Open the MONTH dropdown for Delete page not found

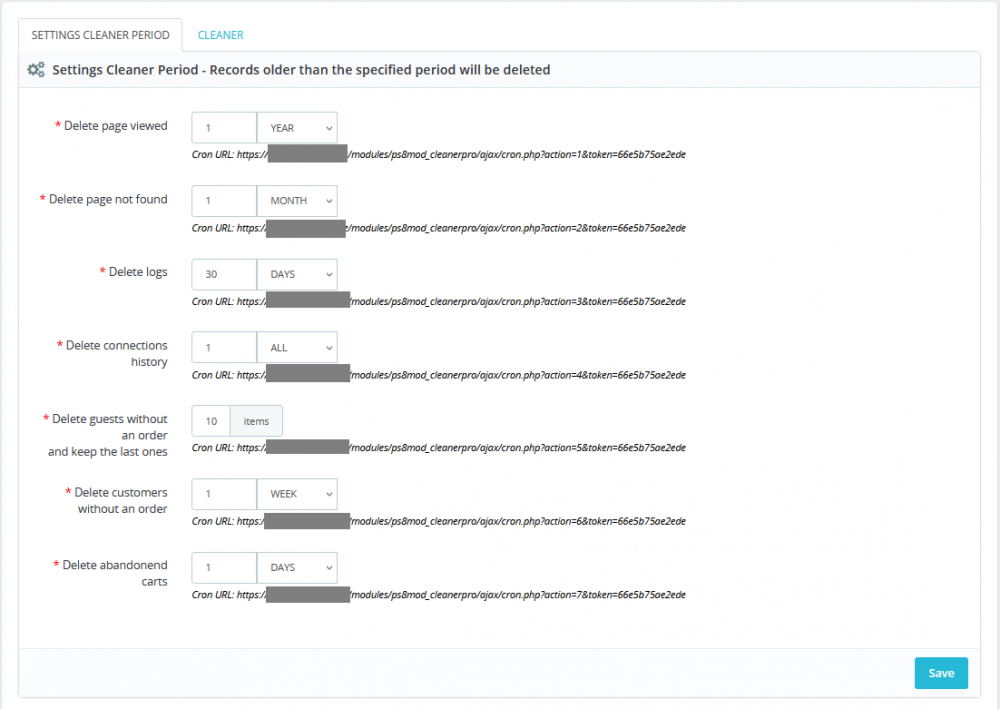296,200
